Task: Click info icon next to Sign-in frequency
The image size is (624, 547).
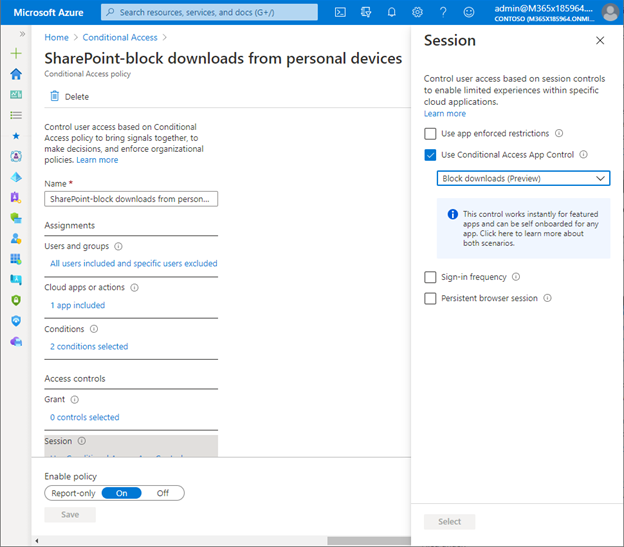Action: pyautogui.click(x=516, y=277)
